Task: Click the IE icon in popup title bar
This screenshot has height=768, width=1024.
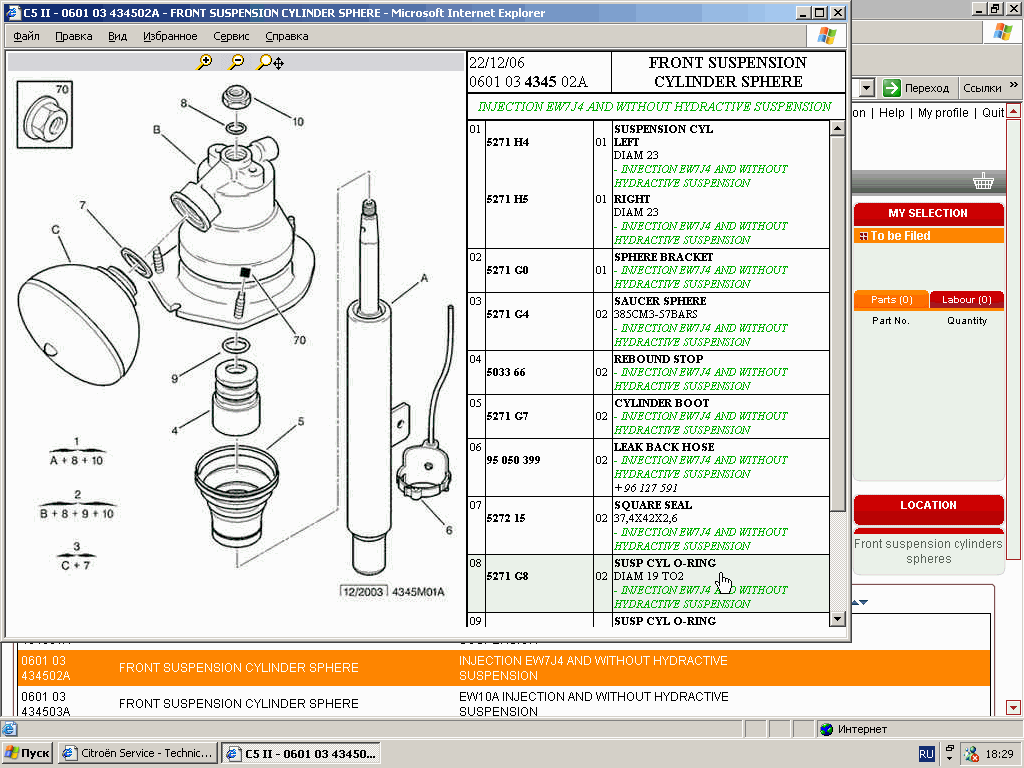Action: (x=13, y=12)
